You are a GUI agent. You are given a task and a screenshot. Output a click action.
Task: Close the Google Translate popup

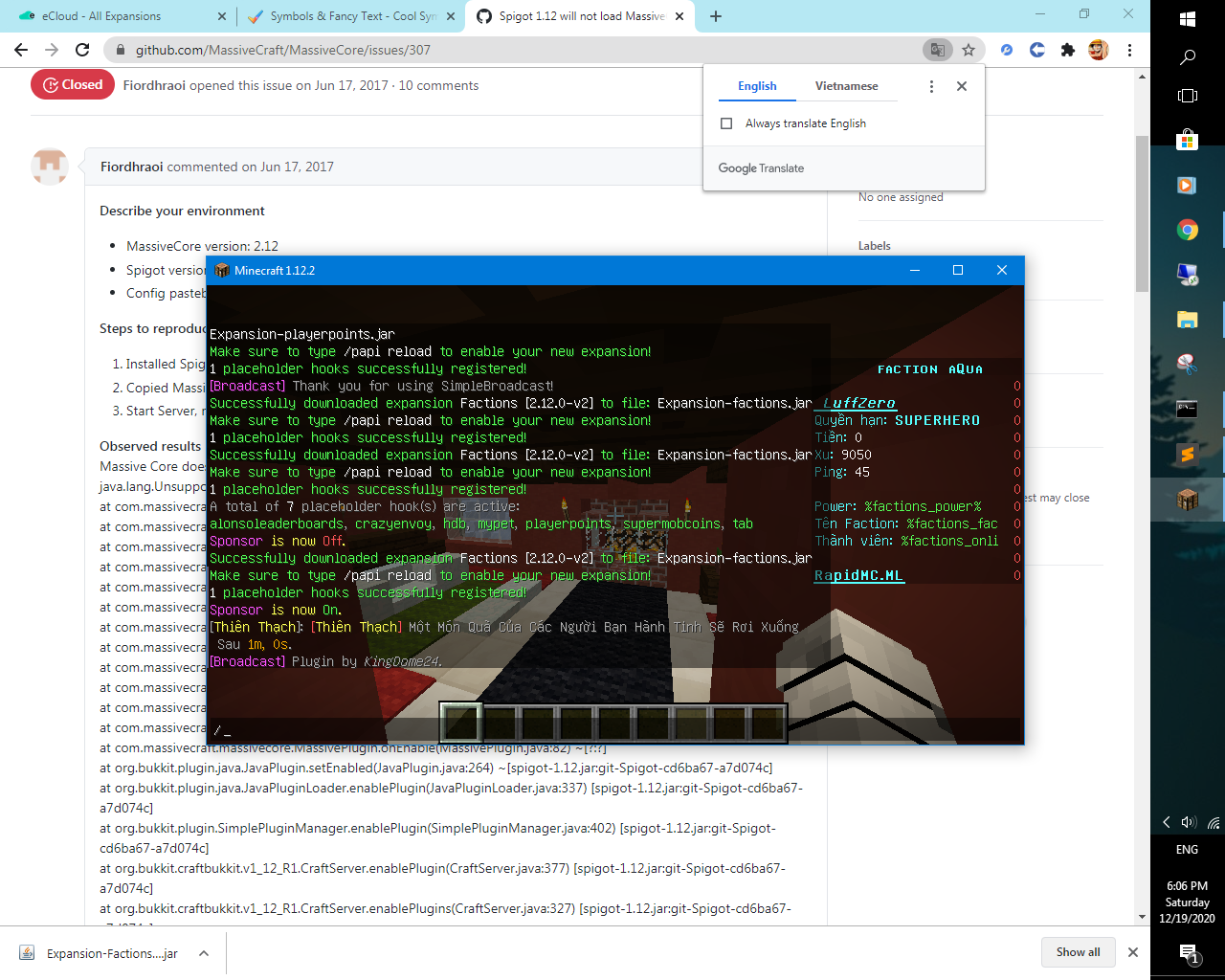[x=962, y=86]
